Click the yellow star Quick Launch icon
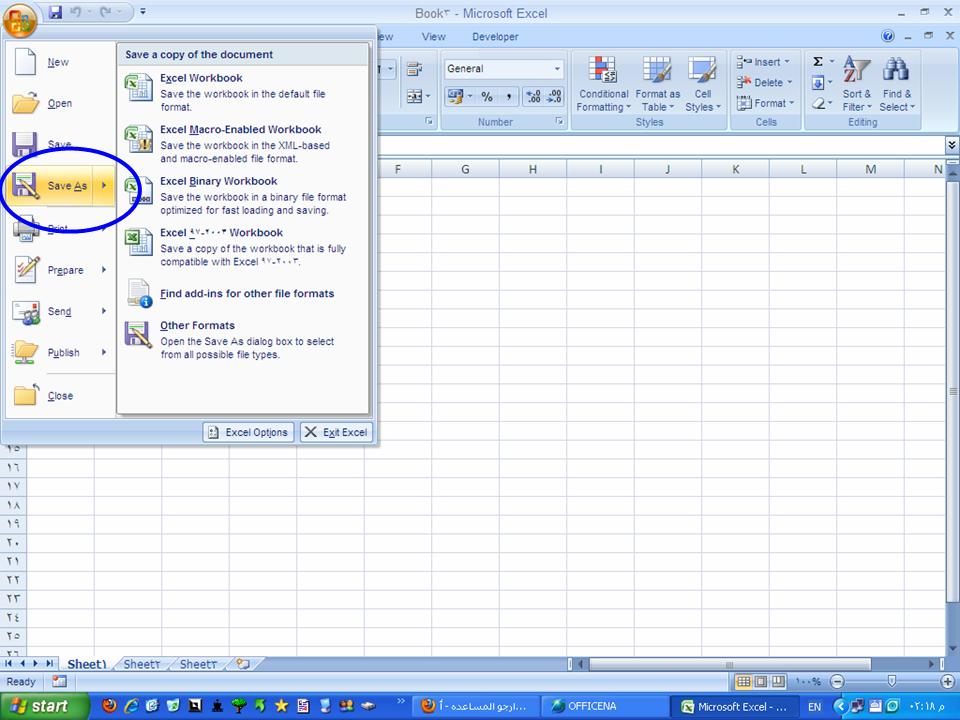Screen dimensions: 960x720 point(281,705)
